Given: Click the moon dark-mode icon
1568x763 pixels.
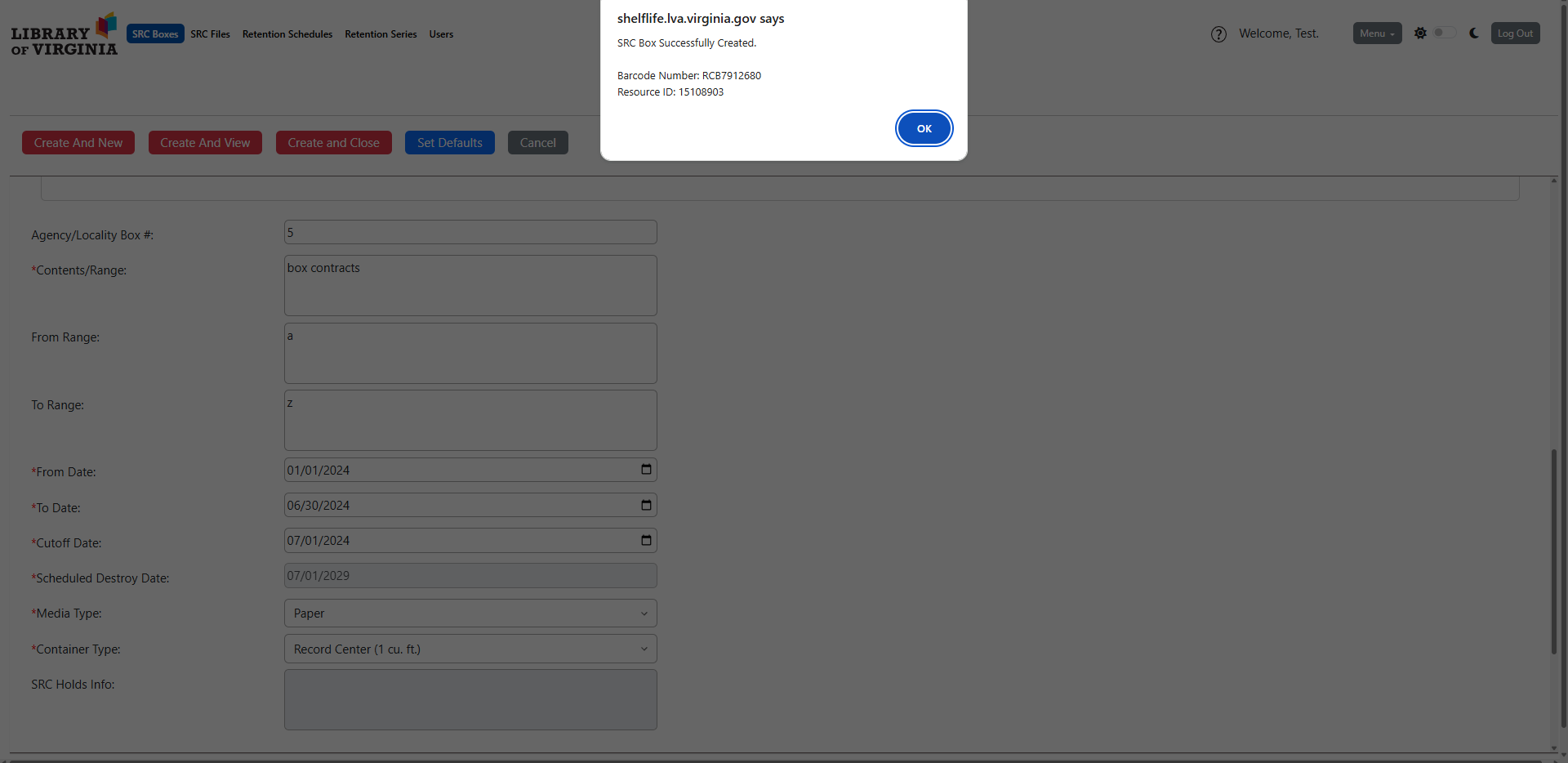Looking at the screenshot, I should [1474, 33].
